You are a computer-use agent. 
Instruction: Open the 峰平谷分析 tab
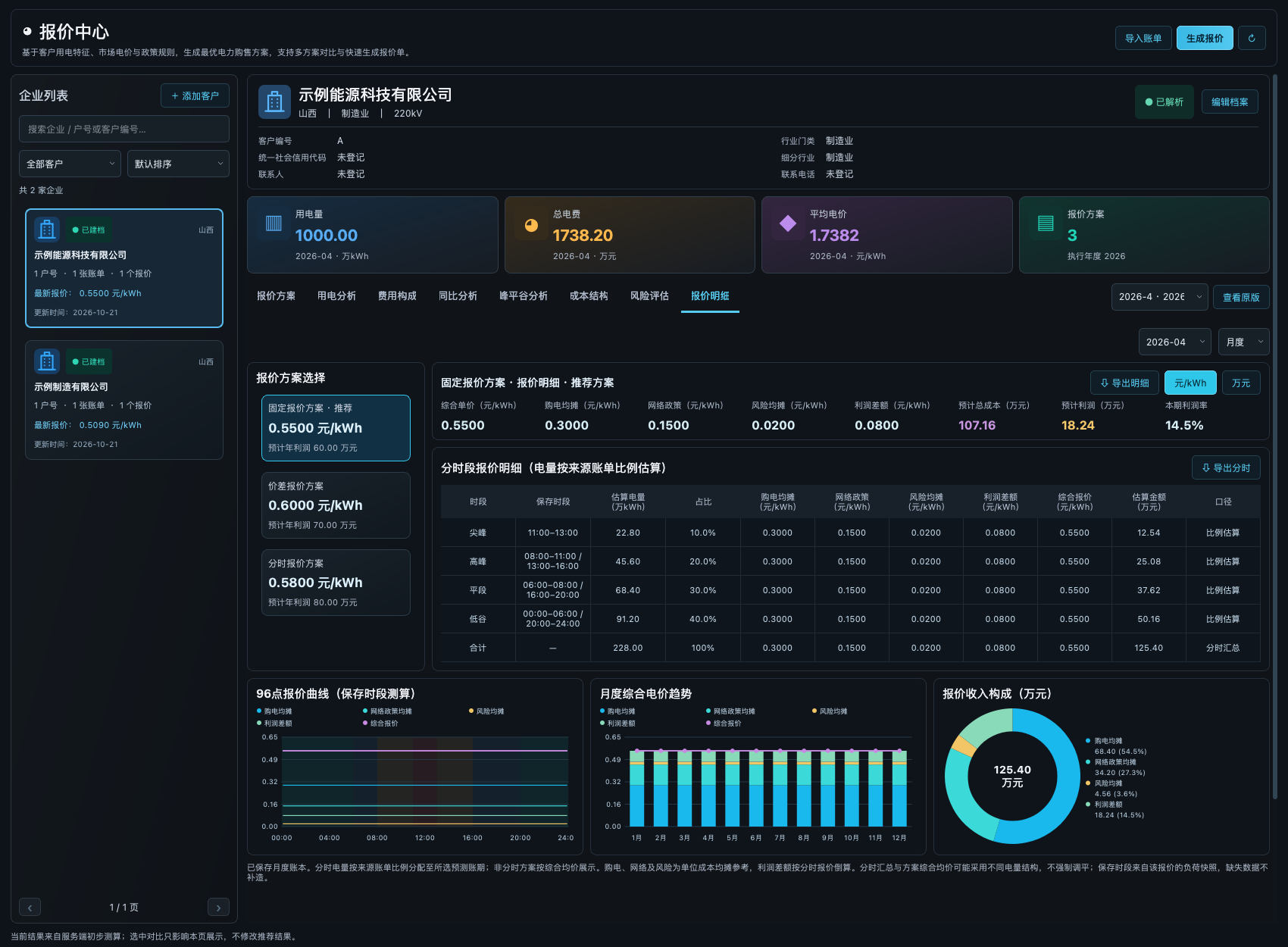click(x=523, y=296)
